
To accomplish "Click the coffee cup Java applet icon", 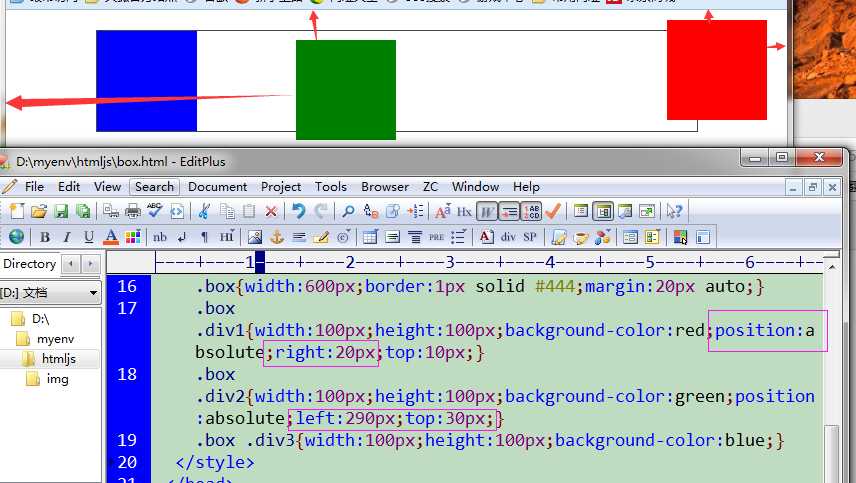I will tap(581, 237).
